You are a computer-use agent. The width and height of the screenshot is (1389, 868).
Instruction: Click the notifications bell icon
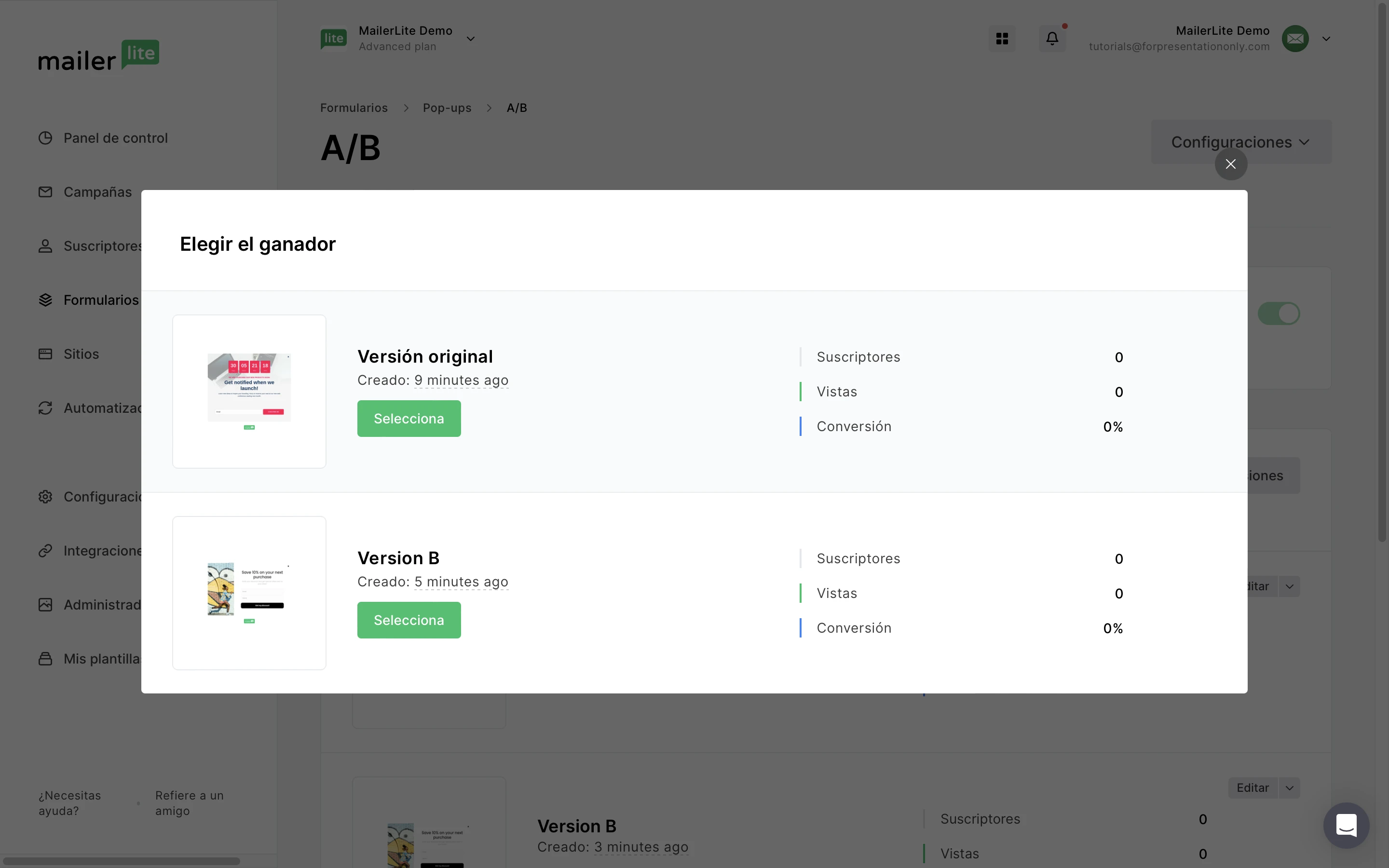[1051, 39]
